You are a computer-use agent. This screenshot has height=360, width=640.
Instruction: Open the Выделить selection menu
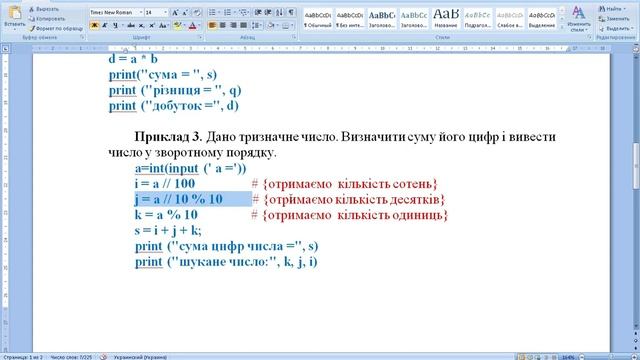616,29
